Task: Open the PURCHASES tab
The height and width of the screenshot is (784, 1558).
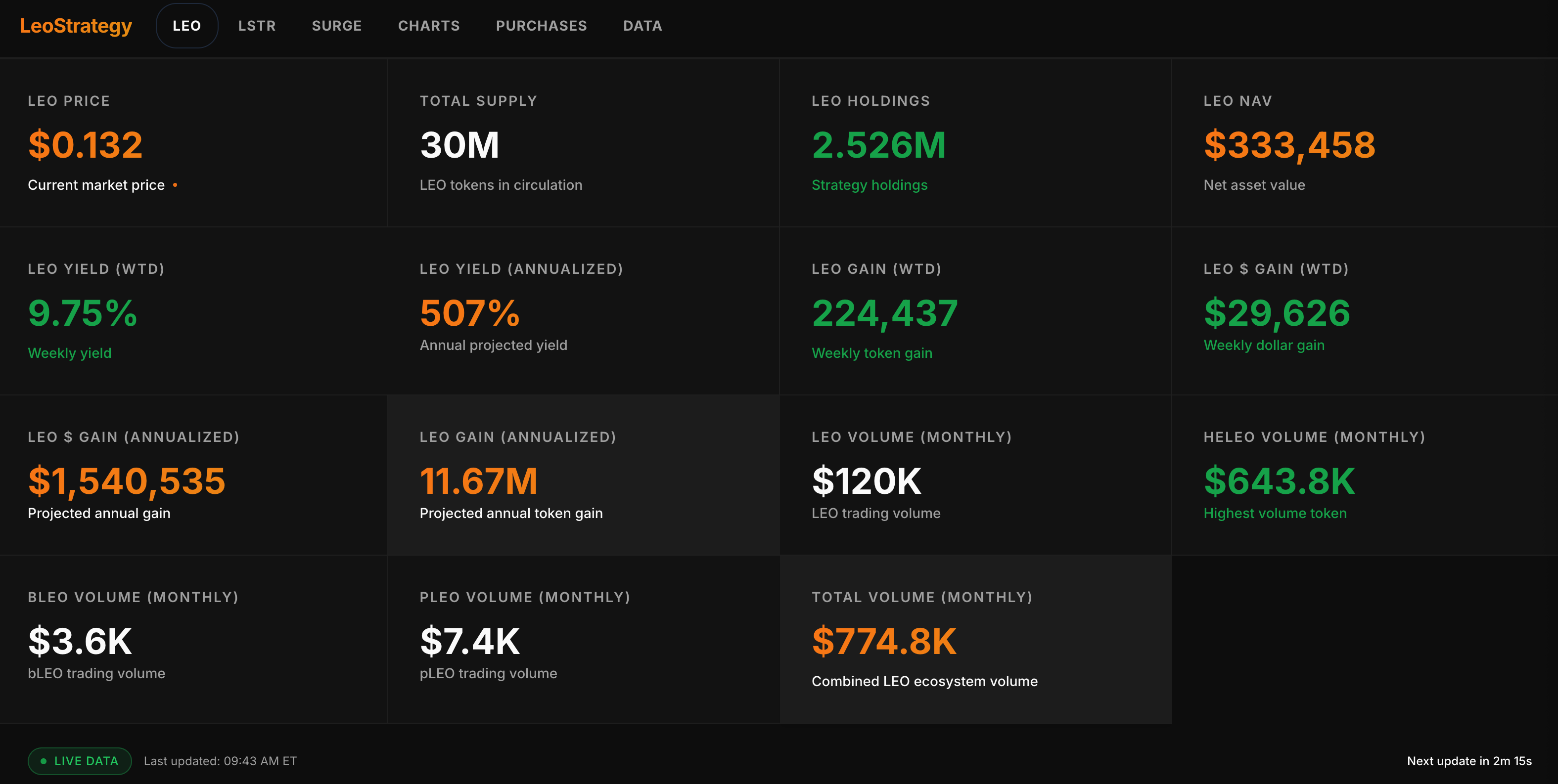Action: [x=541, y=26]
